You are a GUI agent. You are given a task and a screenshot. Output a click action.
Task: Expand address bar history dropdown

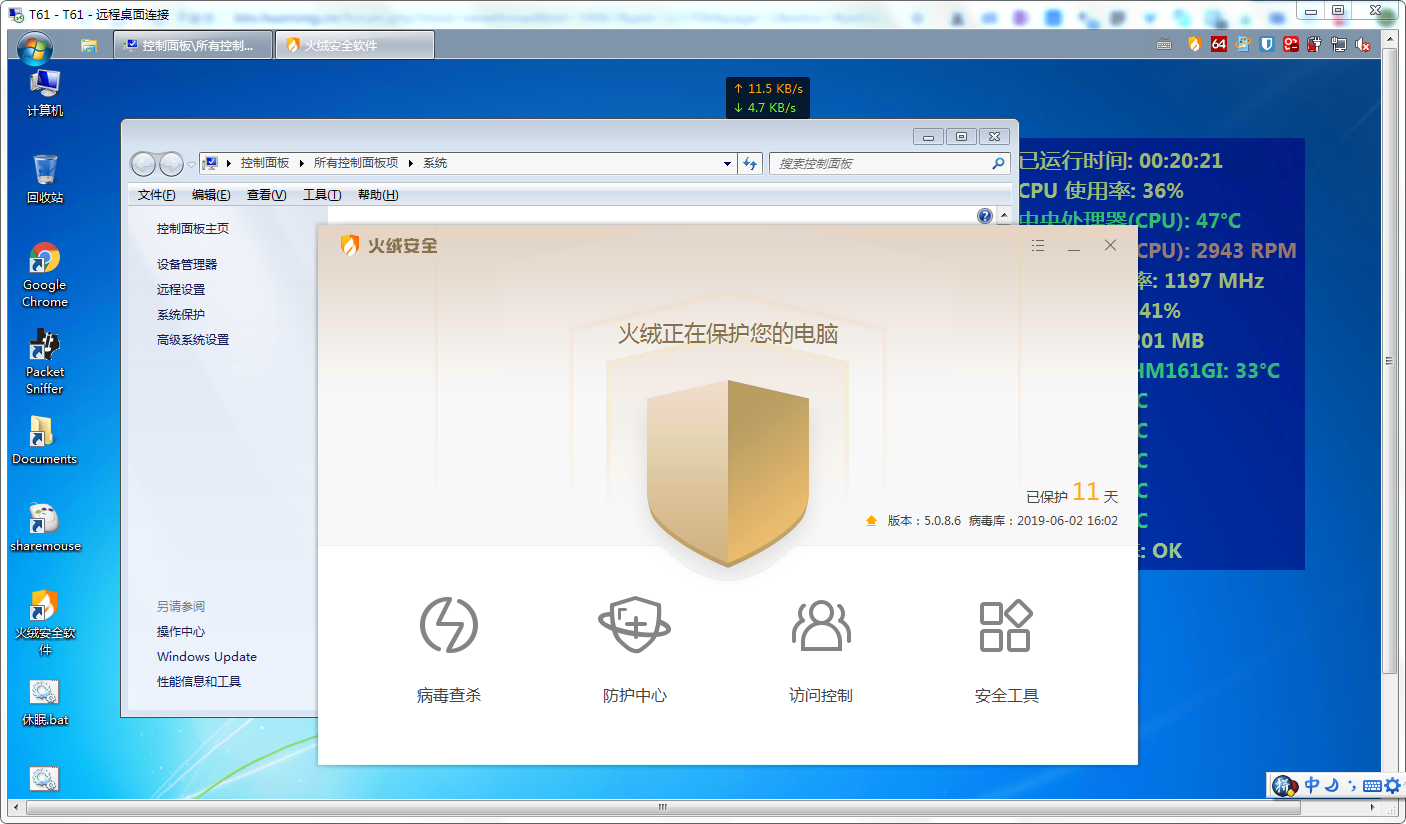728,163
